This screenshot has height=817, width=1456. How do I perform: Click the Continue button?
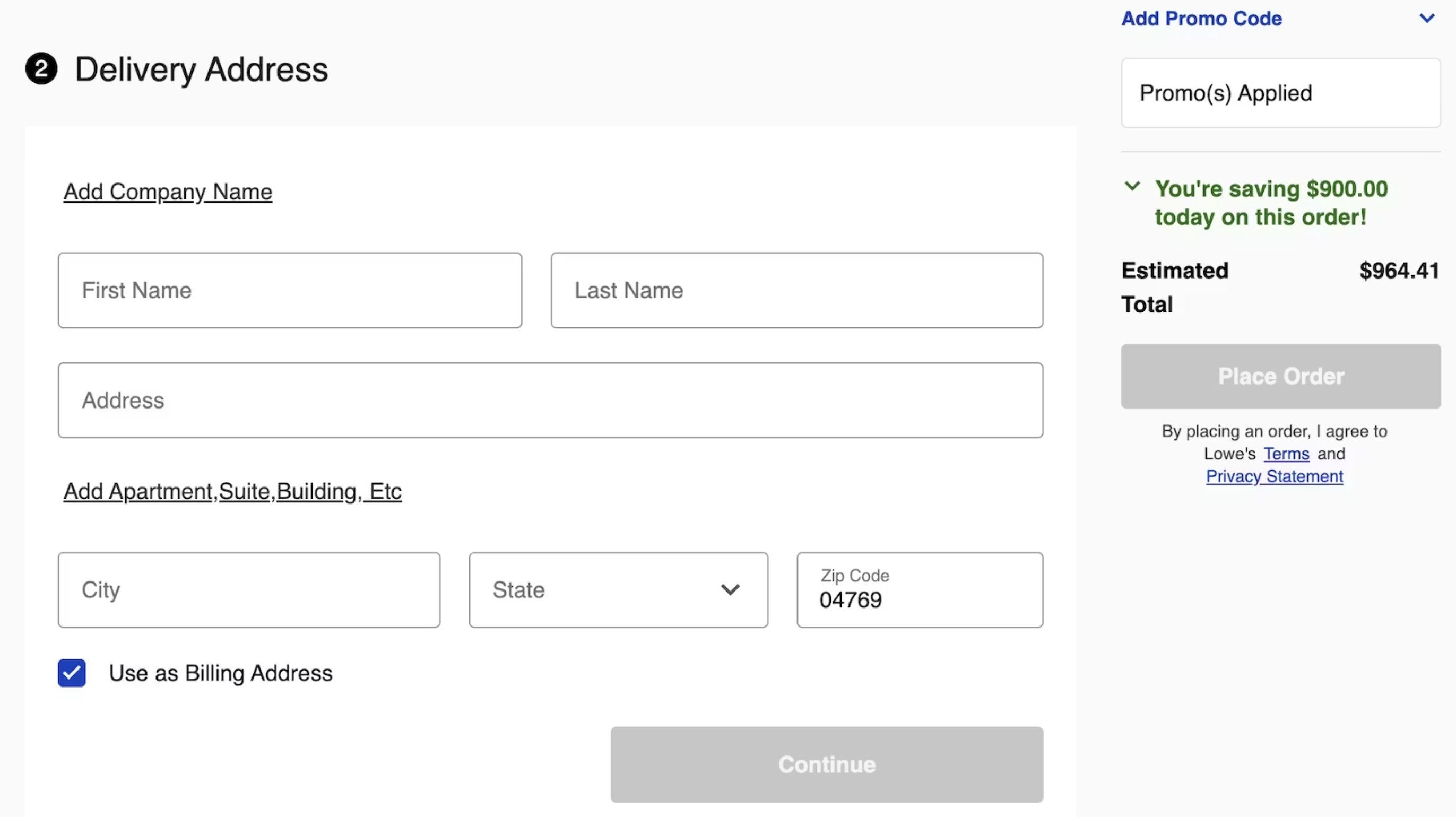click(826, 764)
